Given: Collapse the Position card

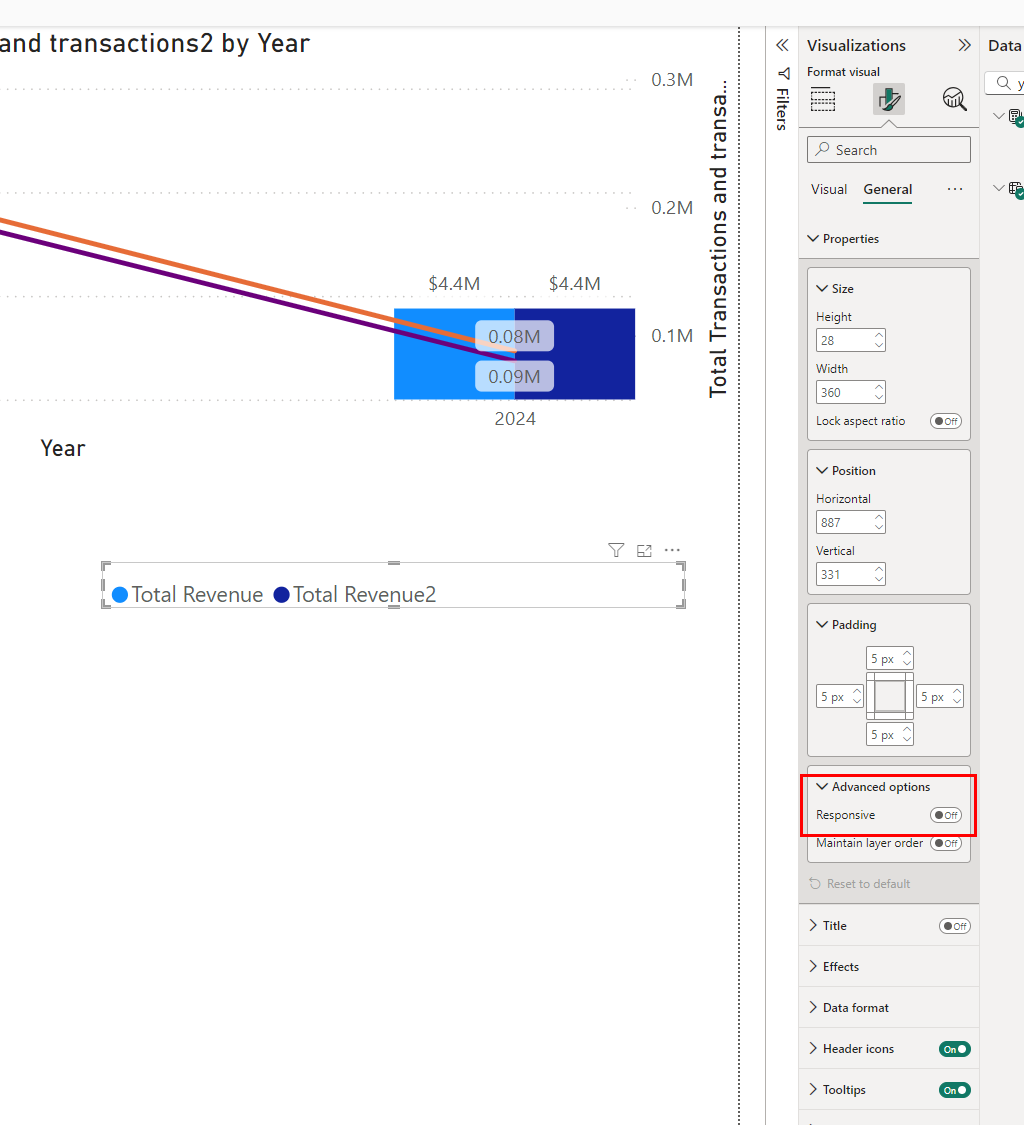Looking at the screenshot, I should [822, 471].
